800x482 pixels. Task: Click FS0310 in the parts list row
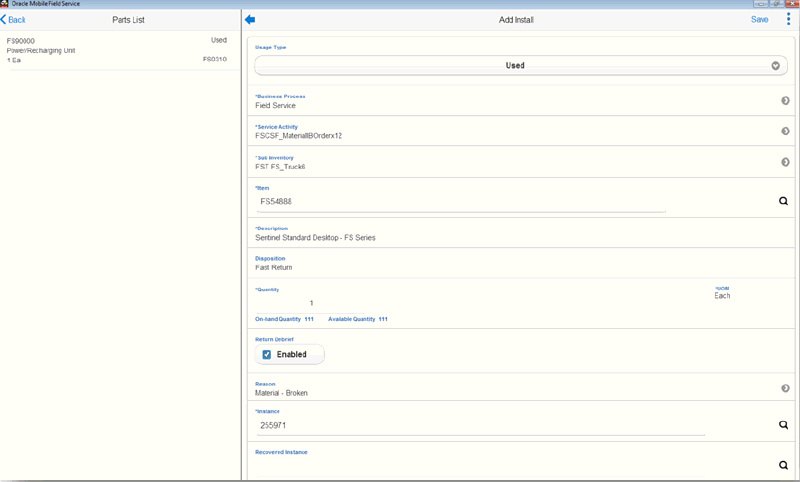click(x=215, y=59)
